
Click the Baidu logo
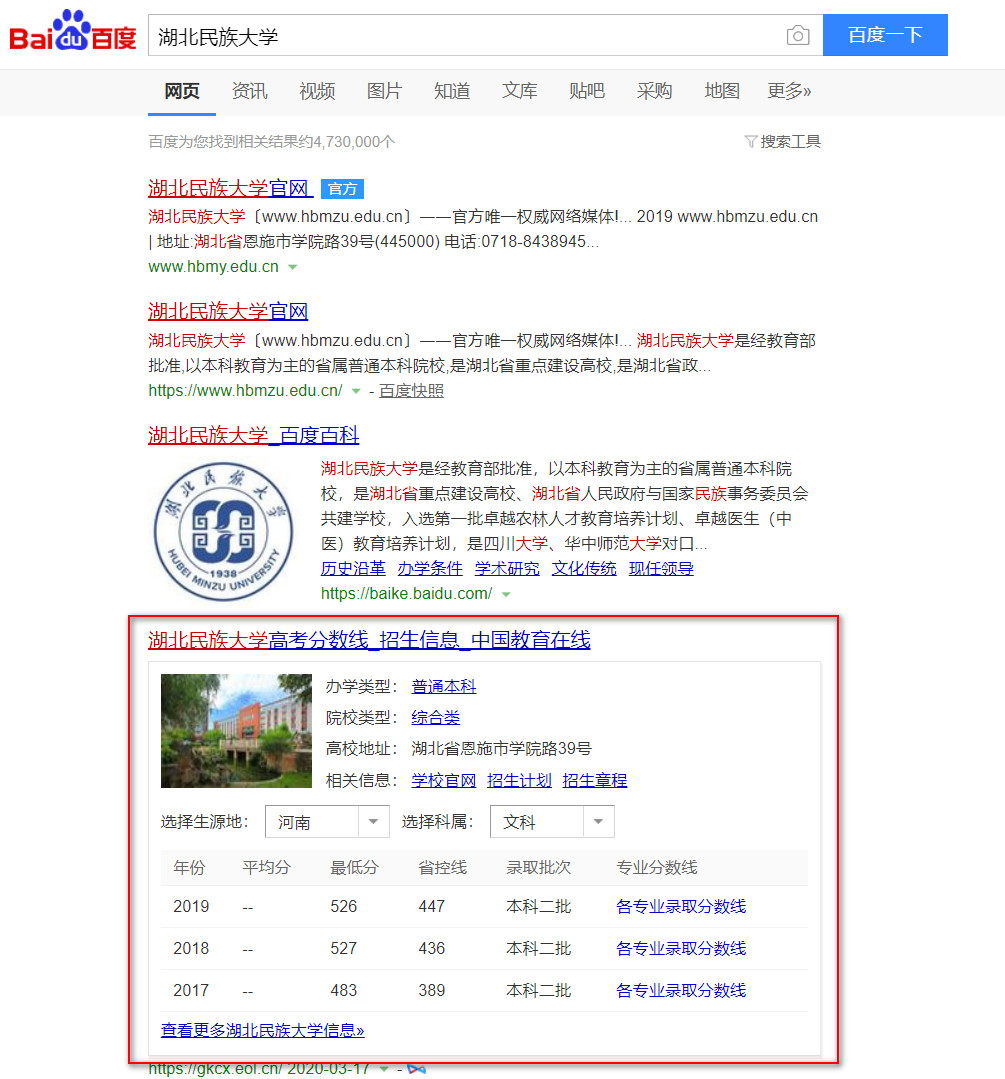click(72, 34)
